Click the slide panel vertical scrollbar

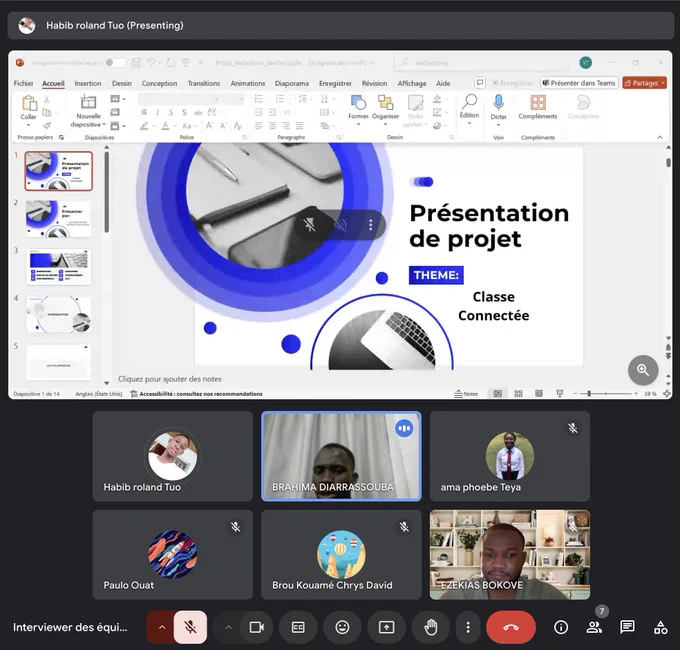[x=107, y=193]
